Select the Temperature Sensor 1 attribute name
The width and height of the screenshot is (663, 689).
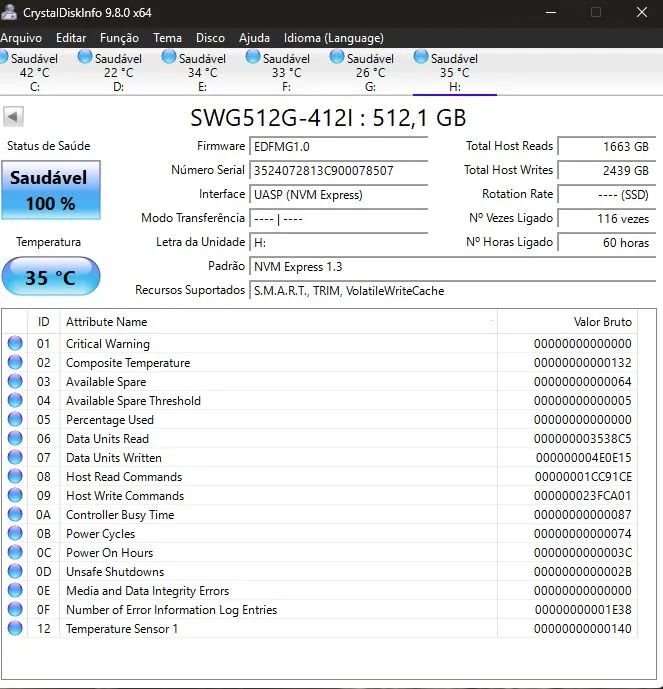(122, 629)
